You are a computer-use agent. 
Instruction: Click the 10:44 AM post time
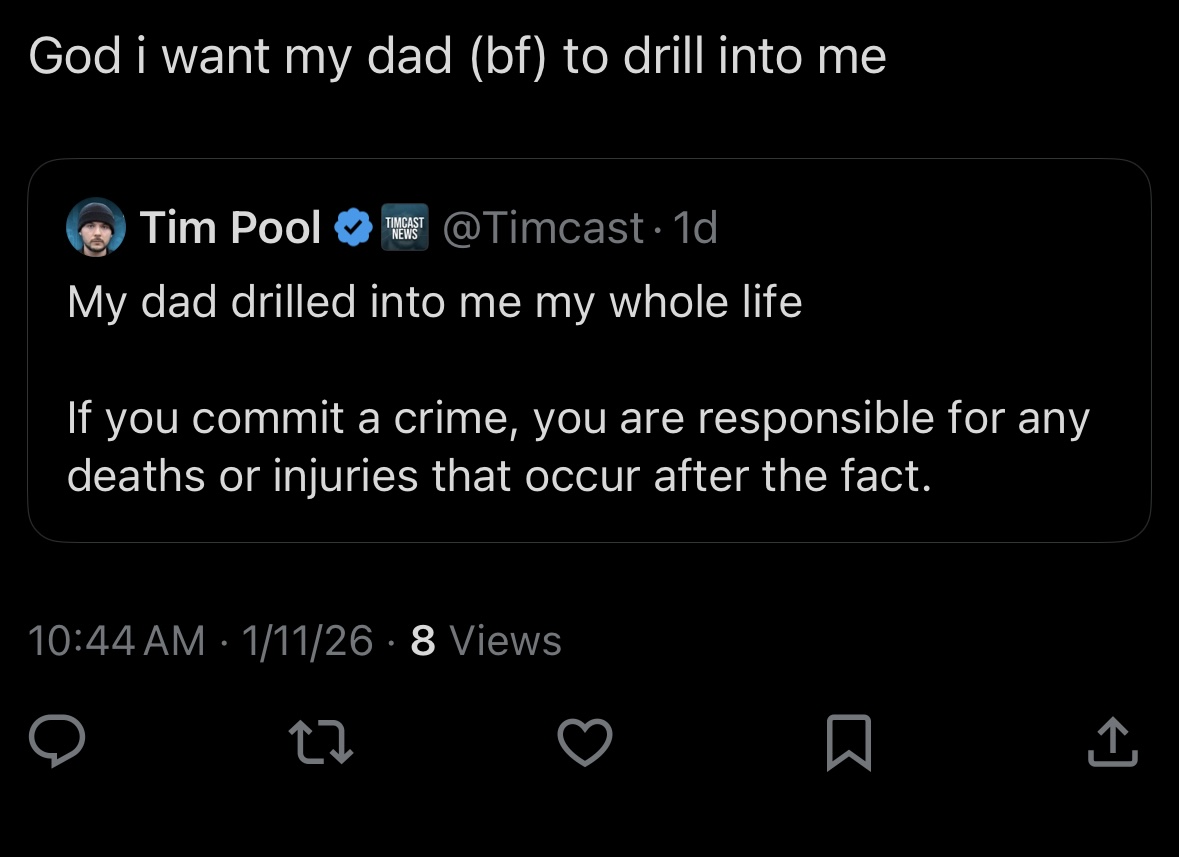pyautogui.click(x=117, y=641)
